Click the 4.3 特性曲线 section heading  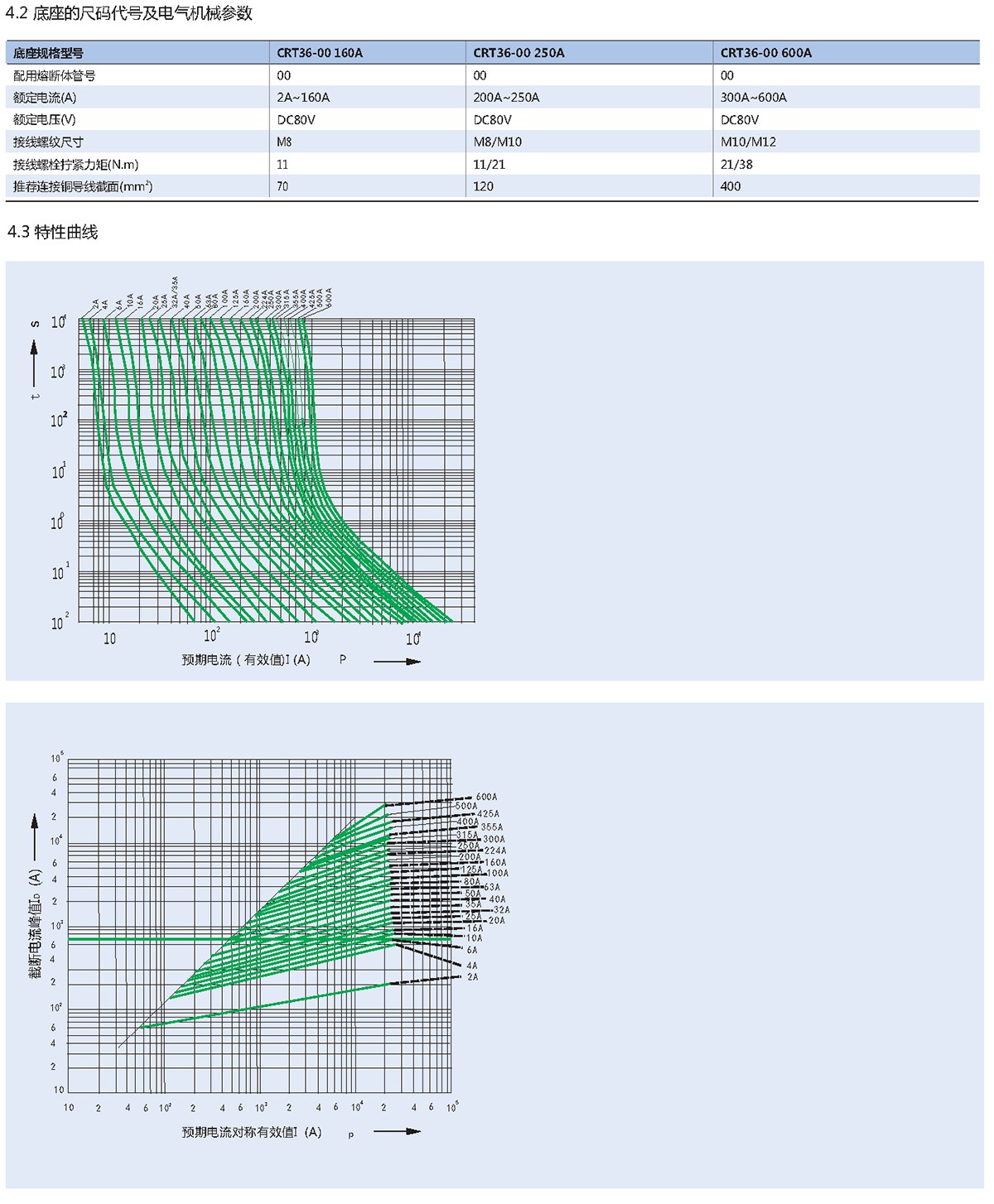[52, 232]
